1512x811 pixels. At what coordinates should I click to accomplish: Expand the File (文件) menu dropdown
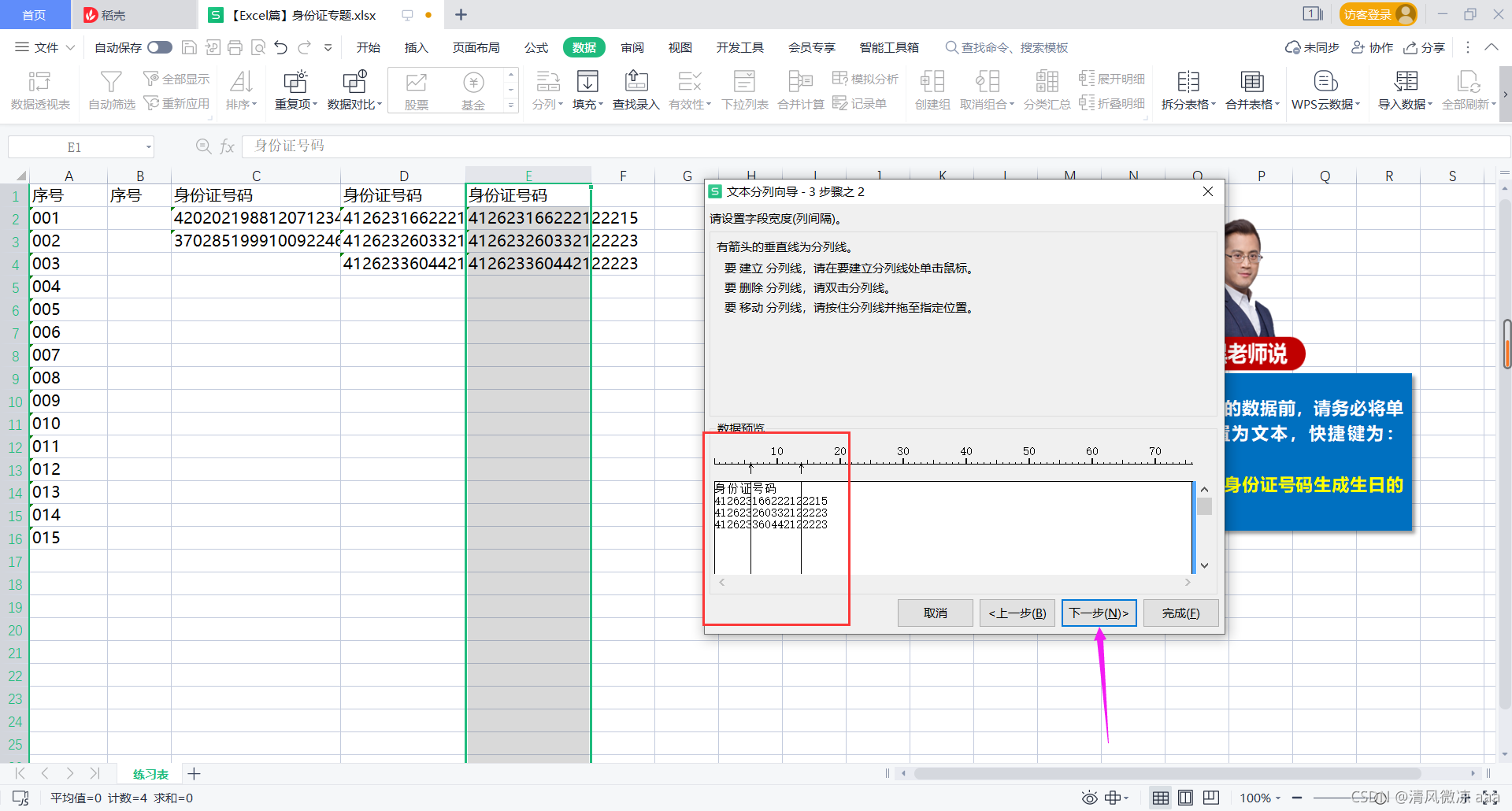[45, 48]
